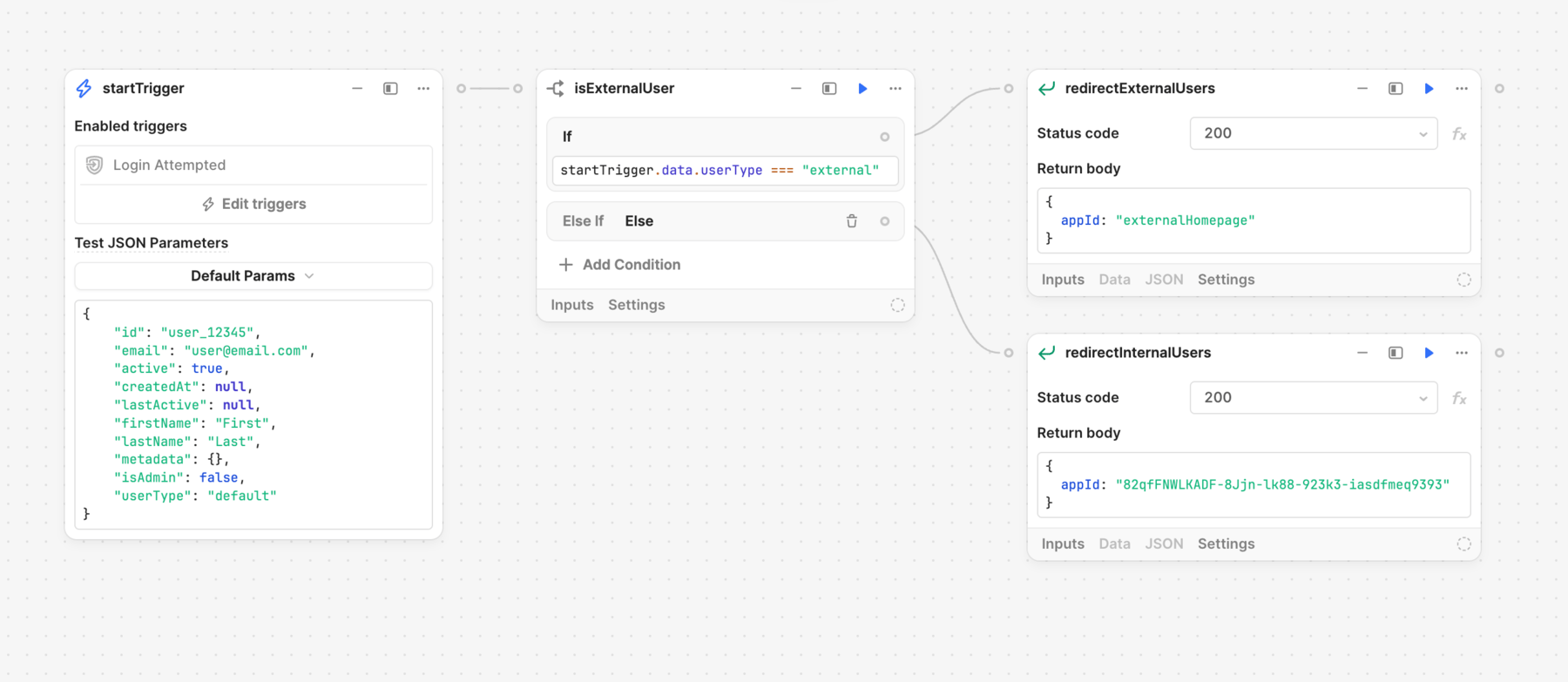Click the isExternalUser block title
Image resolution: width=1568 pixels, height=682 pixels.
[x=624, y=88]
